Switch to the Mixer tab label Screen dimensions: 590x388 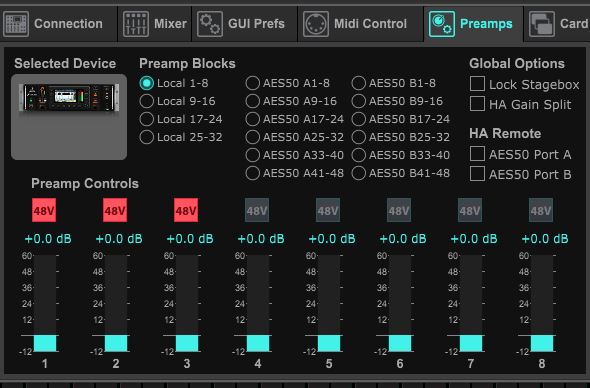coord(170,24)
